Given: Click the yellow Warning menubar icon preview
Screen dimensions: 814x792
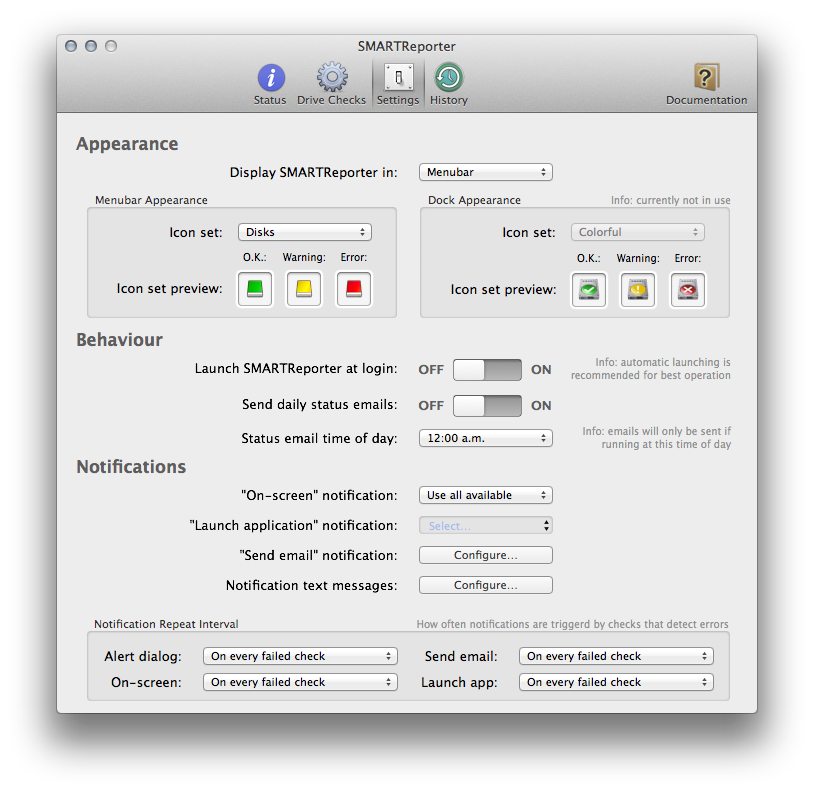Looking at the screenshot, I should 304,289.
